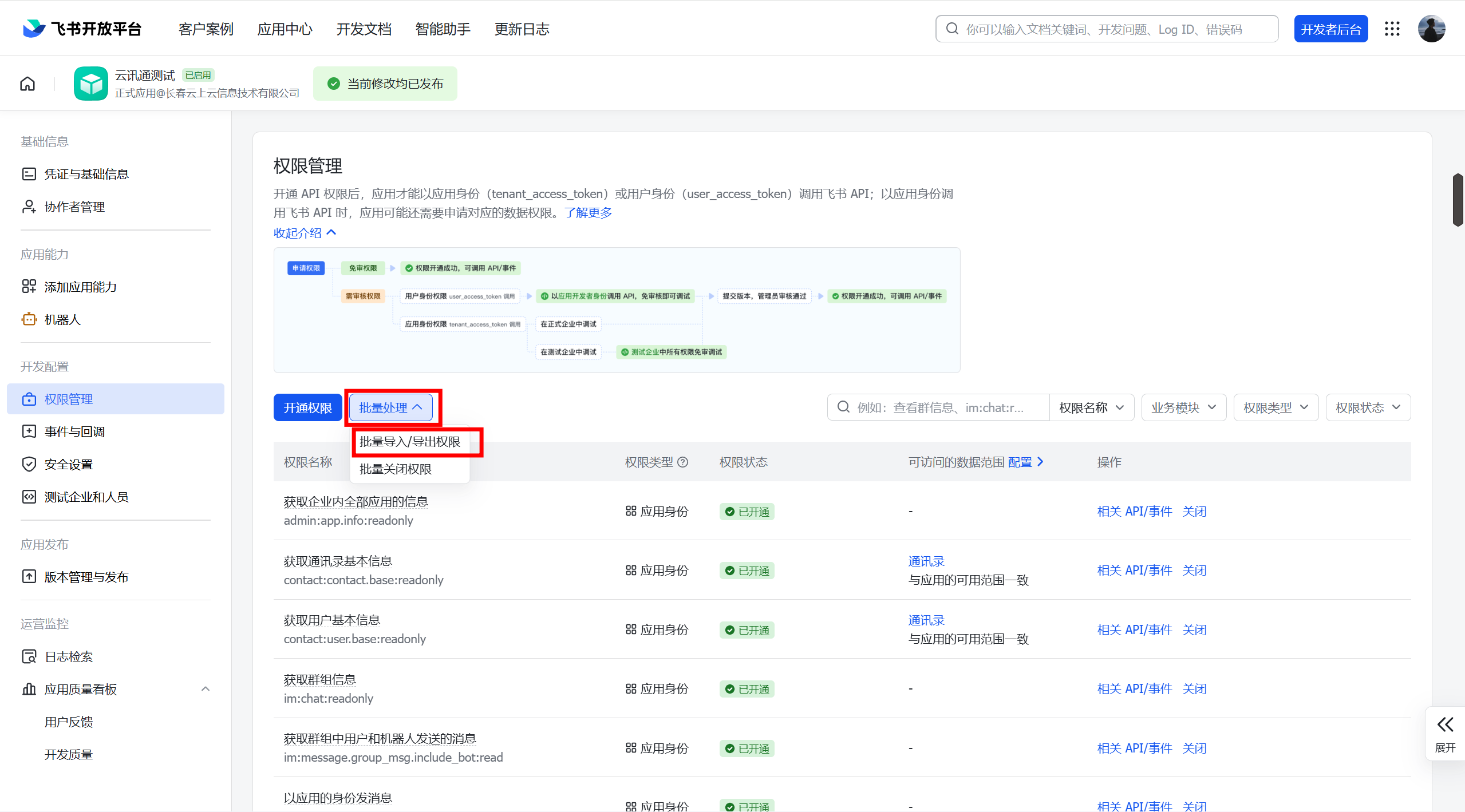Open 通讯录 link for contact:contact.base:readonly
Screen dimensions: 1465x812
click(x=926, y=561)
